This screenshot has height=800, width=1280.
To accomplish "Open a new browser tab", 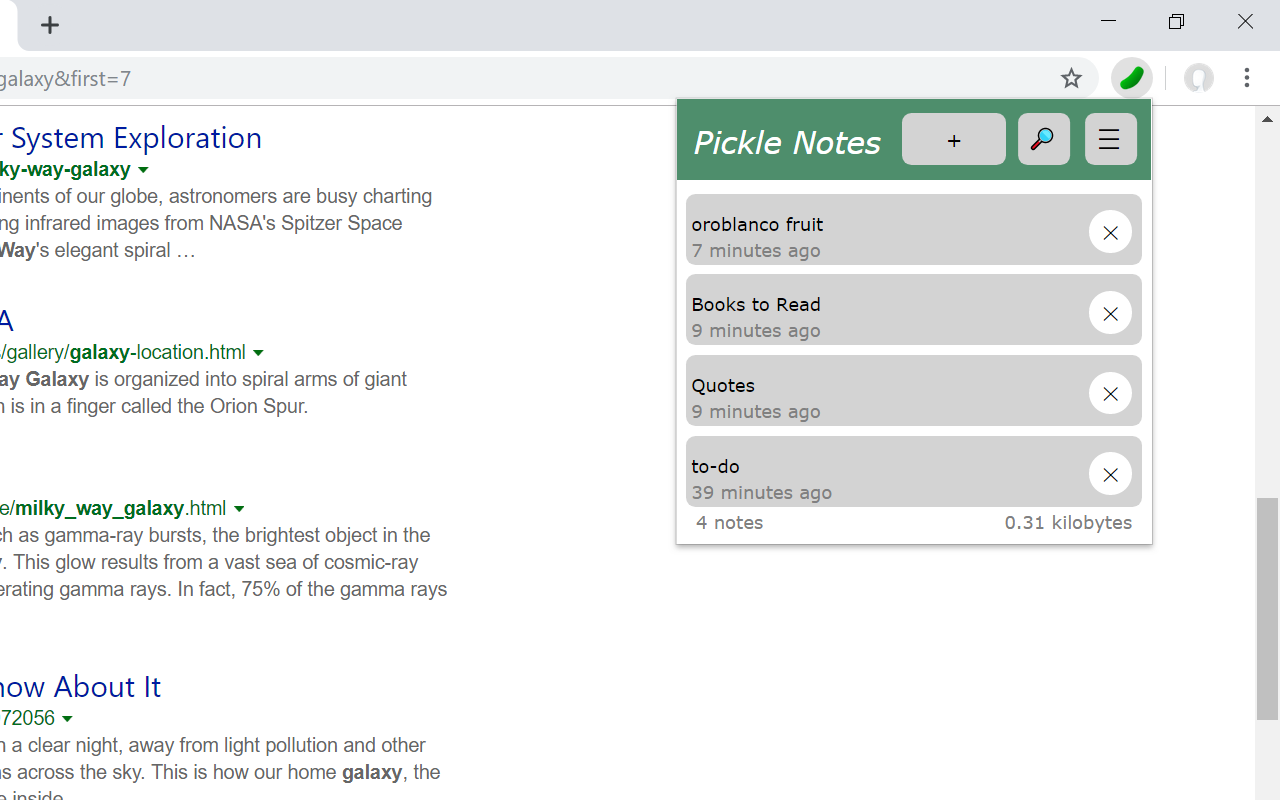I will tap(50, 24).
